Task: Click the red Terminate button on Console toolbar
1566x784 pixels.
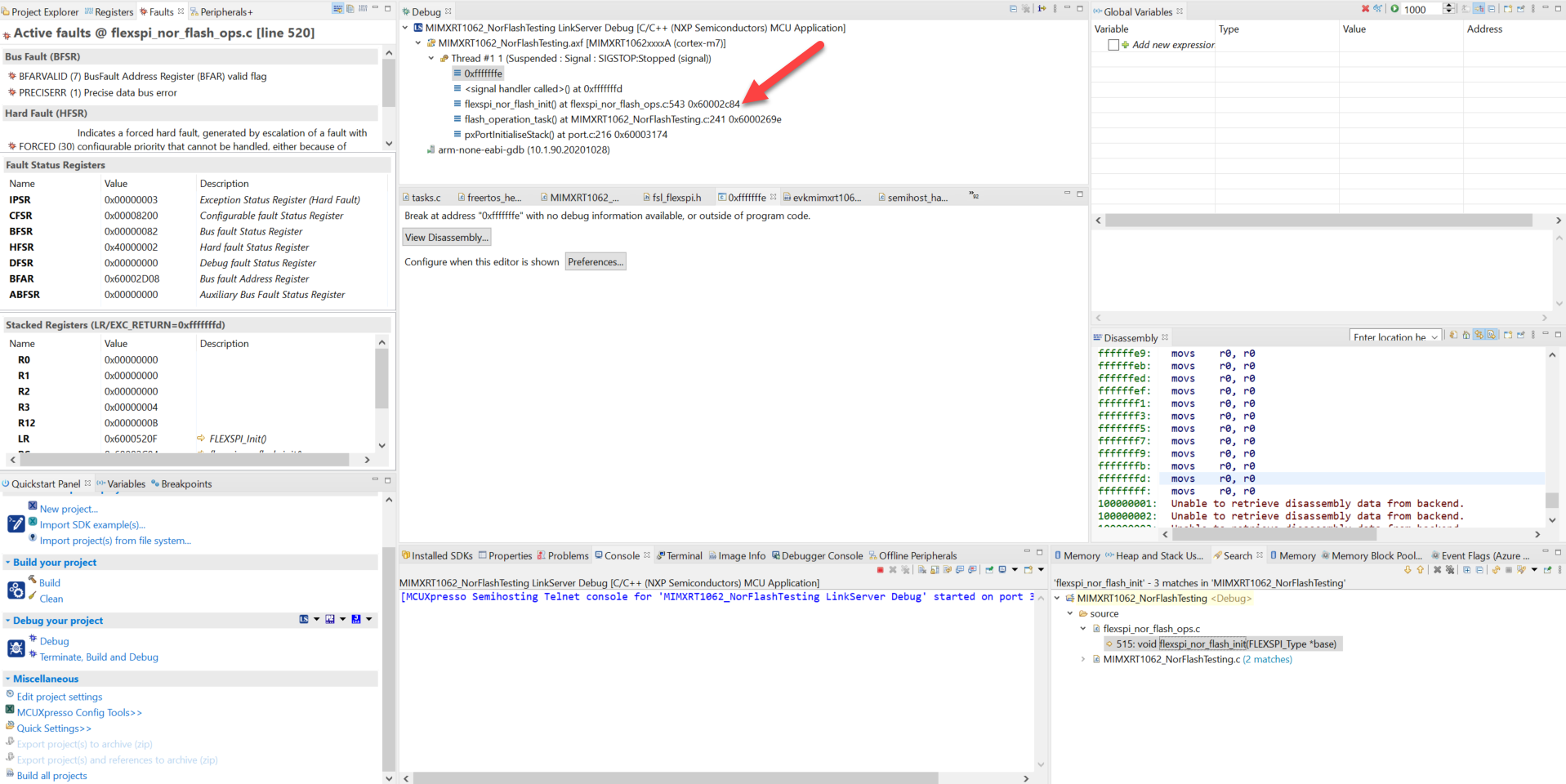Action: [881, 569]
